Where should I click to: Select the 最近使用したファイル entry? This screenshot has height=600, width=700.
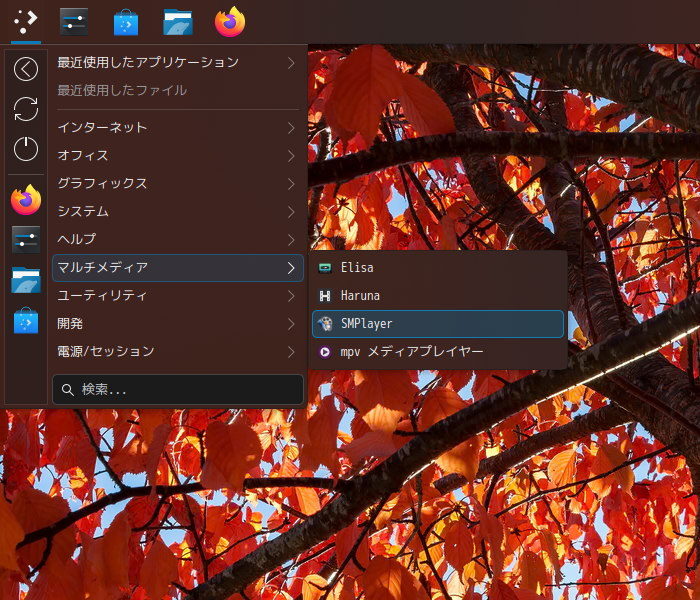point(178,91)
